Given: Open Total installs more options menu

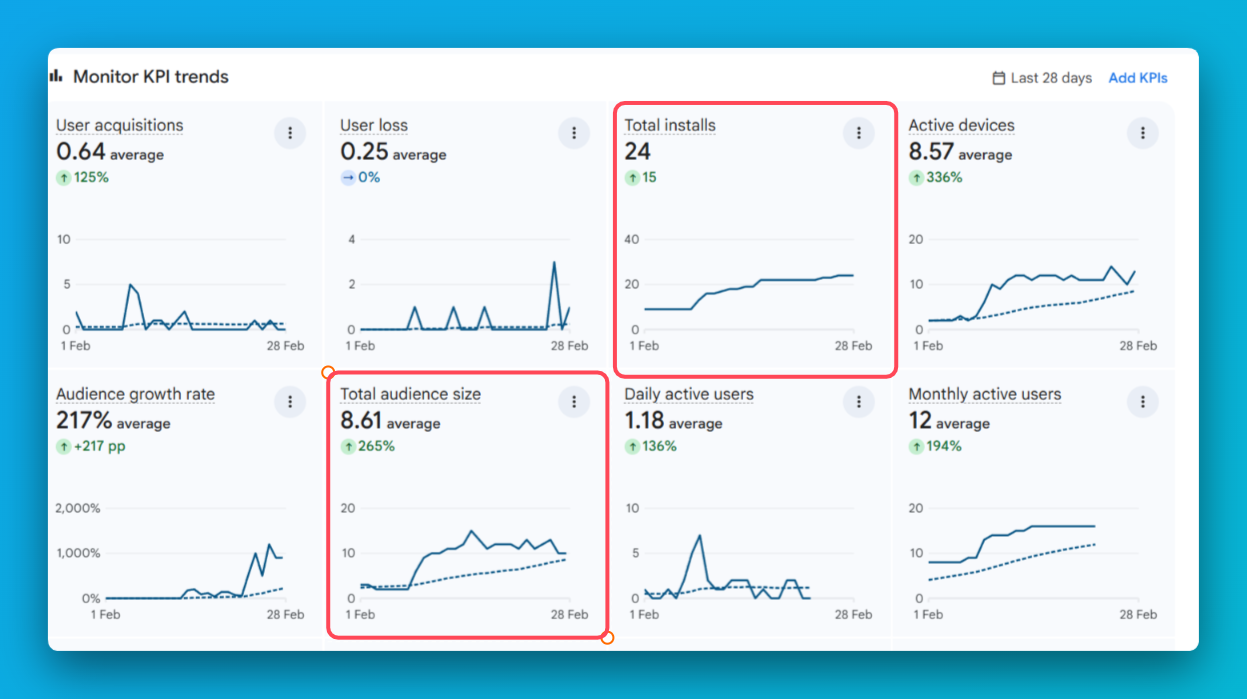Looking at the screenshot, I should [x=858, y=133].
